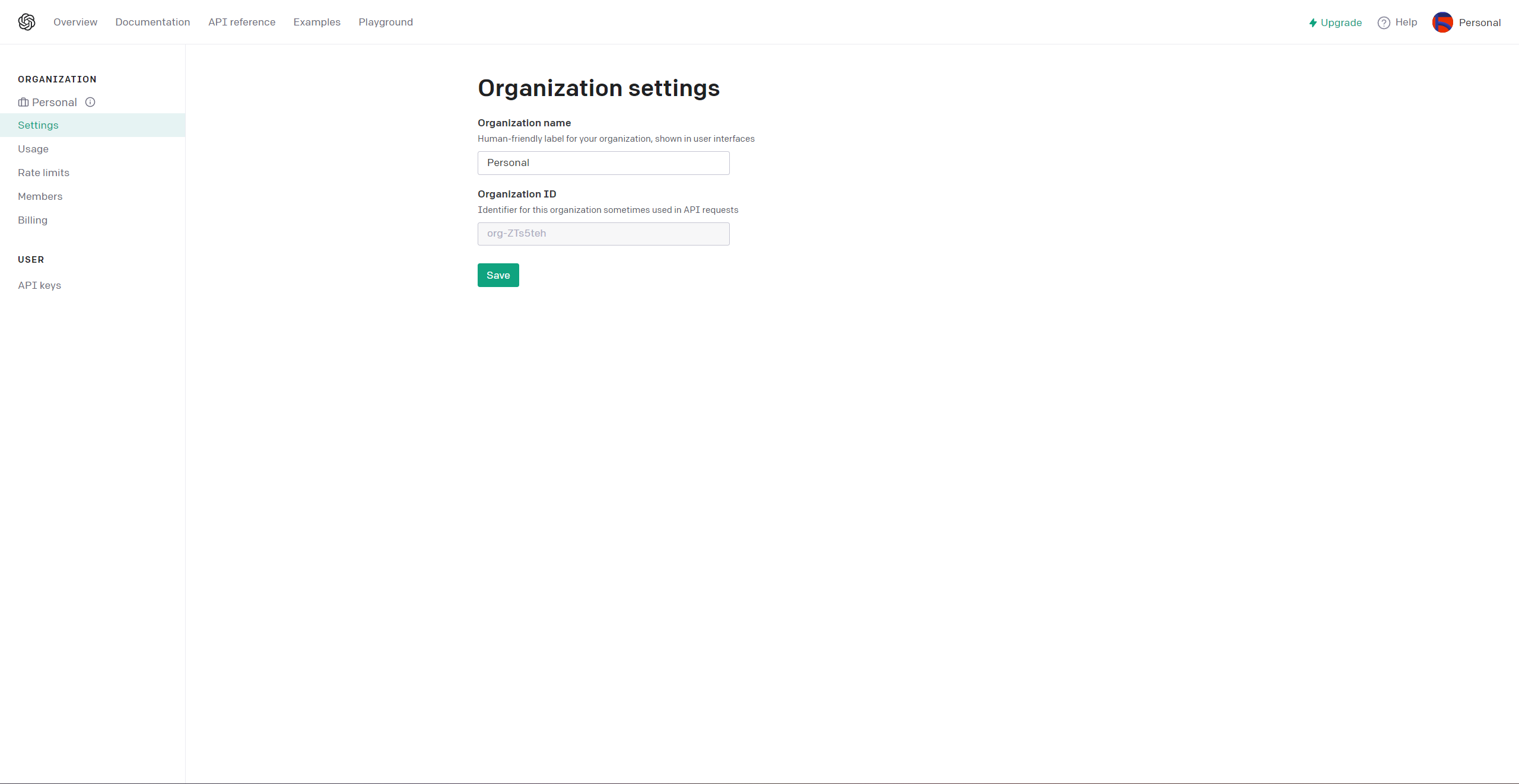Click the Members sidebar link
Image resolution: width=1519 pixels, height=784 pixels.
pyautogui.click(x=40, y=196)
